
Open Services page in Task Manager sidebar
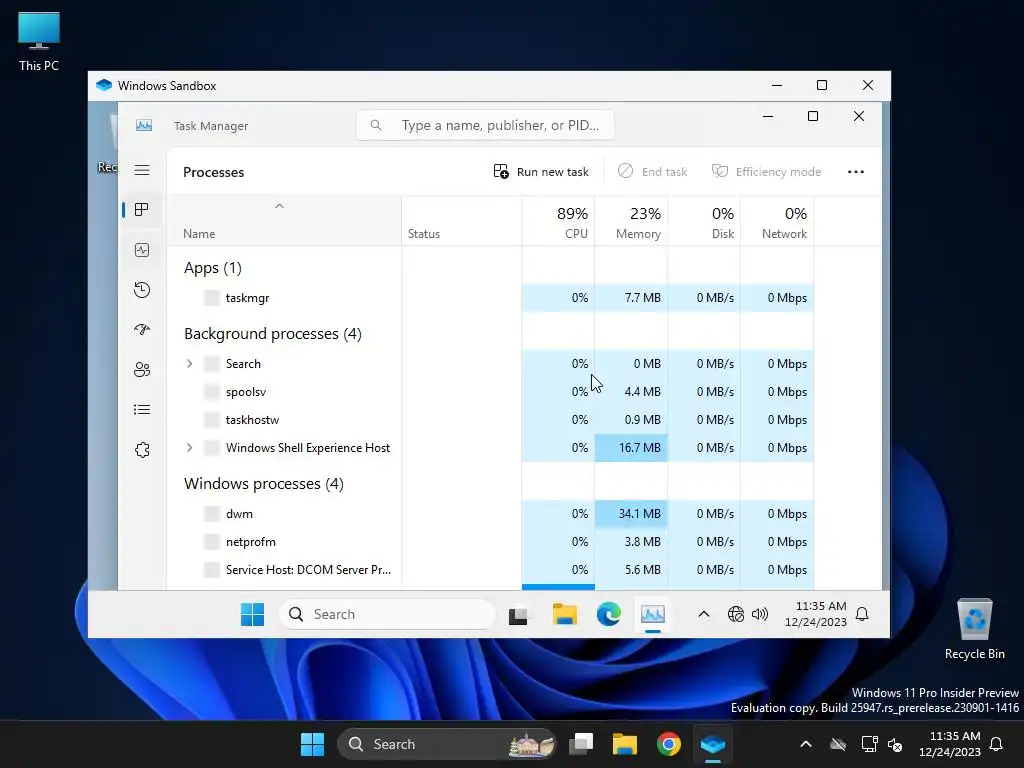pyautogui.click(x=142, y=450)
